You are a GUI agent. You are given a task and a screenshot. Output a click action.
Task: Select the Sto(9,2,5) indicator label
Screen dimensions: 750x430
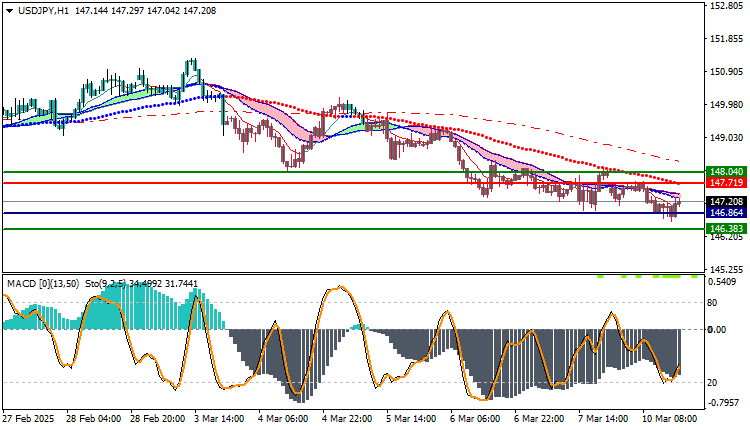tap(106, 284)
